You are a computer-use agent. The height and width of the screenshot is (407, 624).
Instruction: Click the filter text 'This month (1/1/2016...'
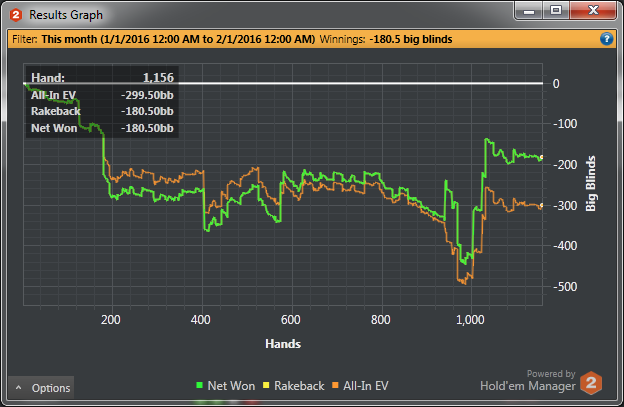pos(178,39)
